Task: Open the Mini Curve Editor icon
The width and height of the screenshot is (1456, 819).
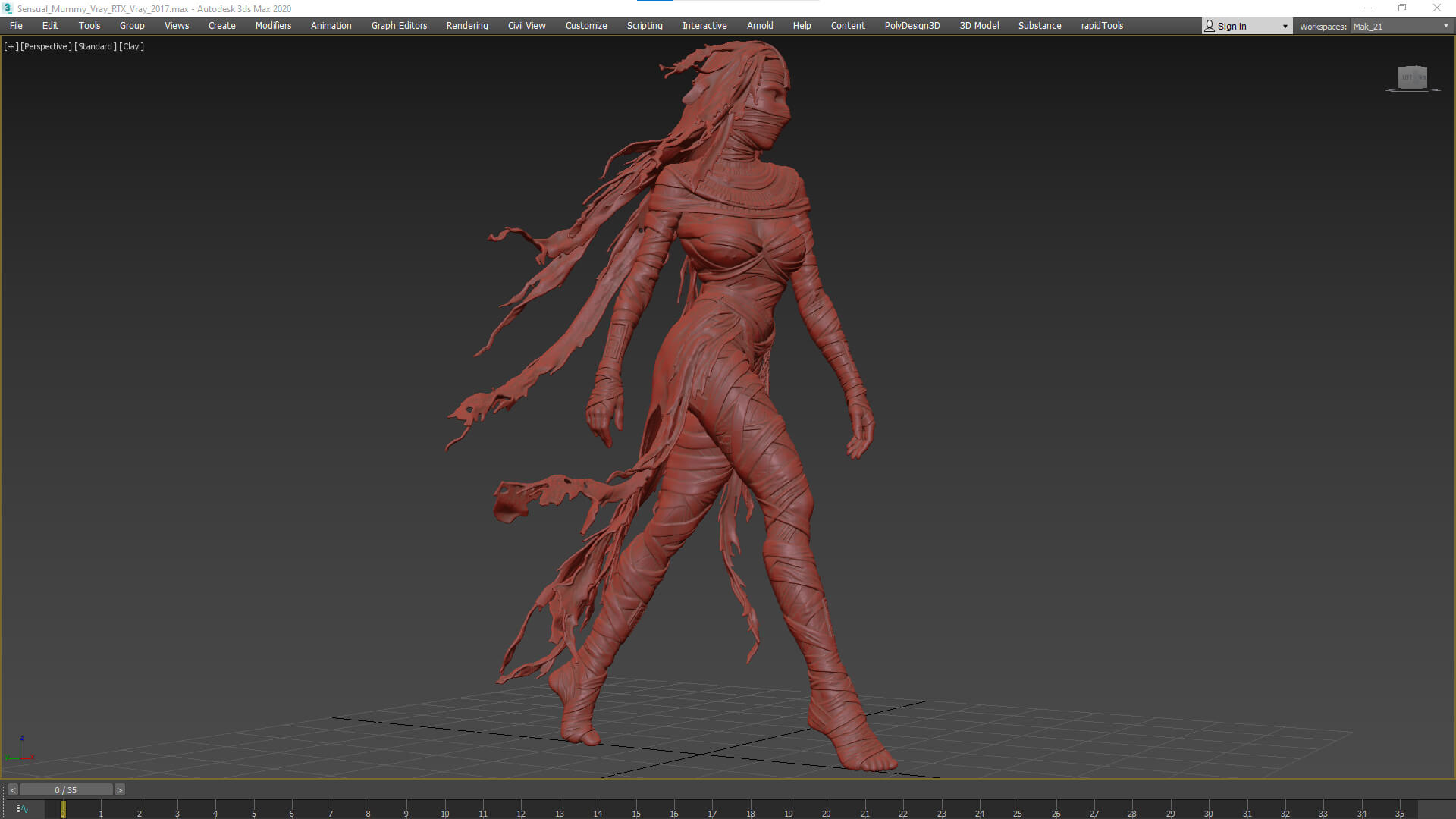Action: point(22,809)
